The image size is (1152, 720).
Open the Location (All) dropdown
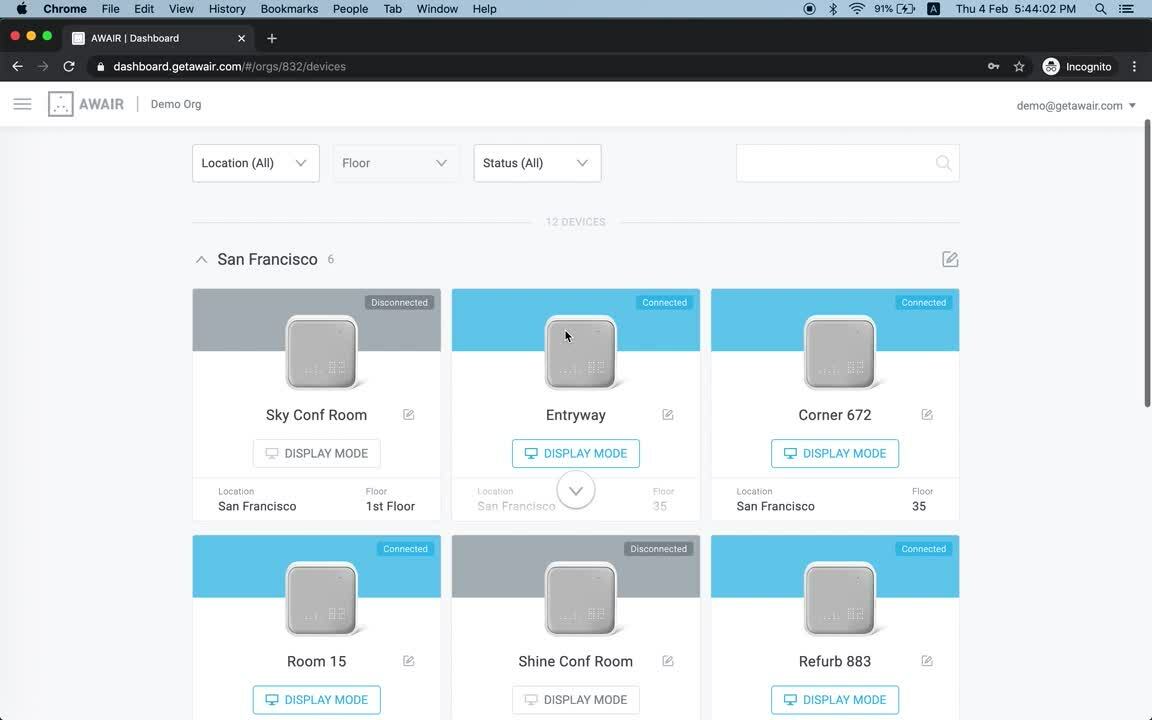coord(255,163)
